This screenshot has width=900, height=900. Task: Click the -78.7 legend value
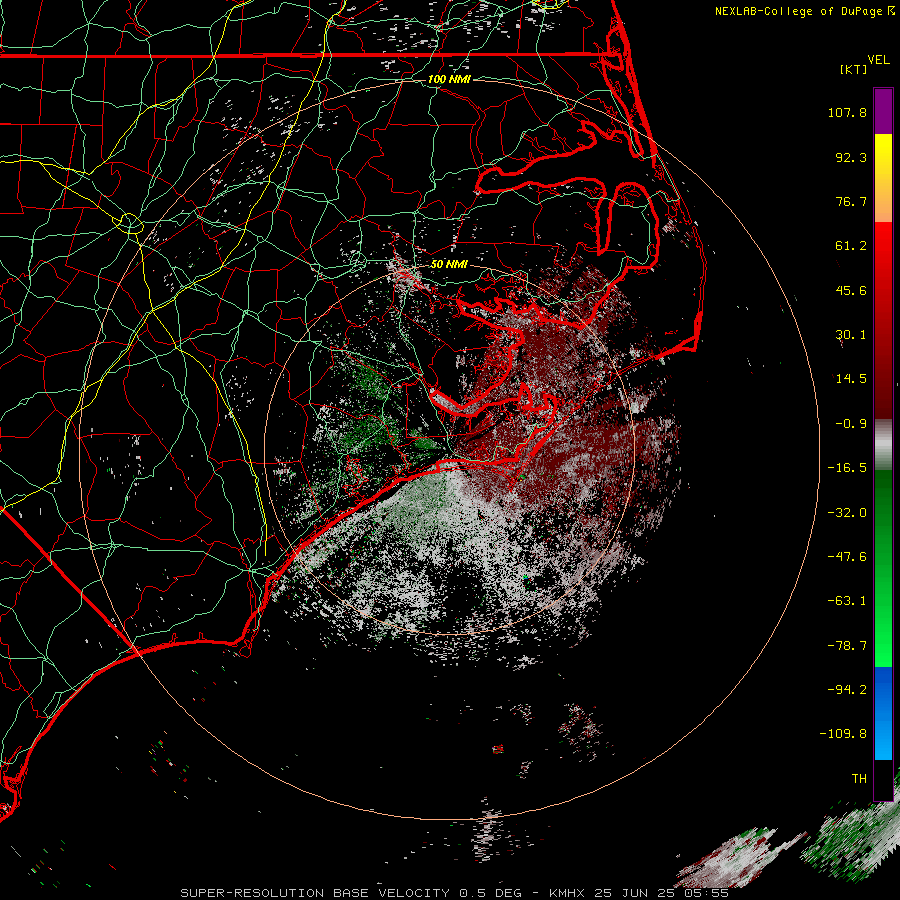coord(847,646)
